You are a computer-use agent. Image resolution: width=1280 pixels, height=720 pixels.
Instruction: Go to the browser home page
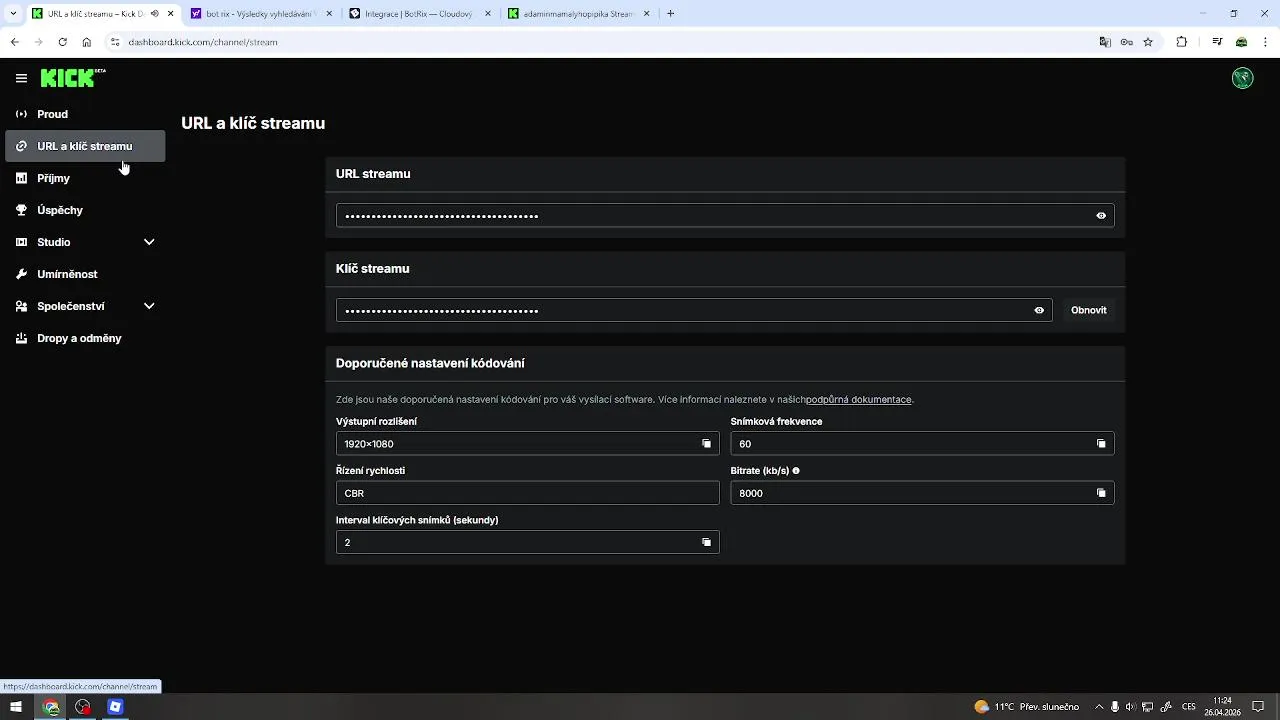coord(86,42)
